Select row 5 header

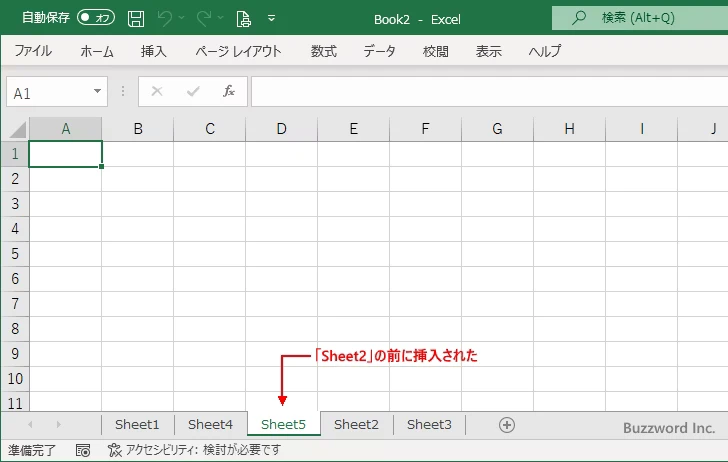pos(14,254)
